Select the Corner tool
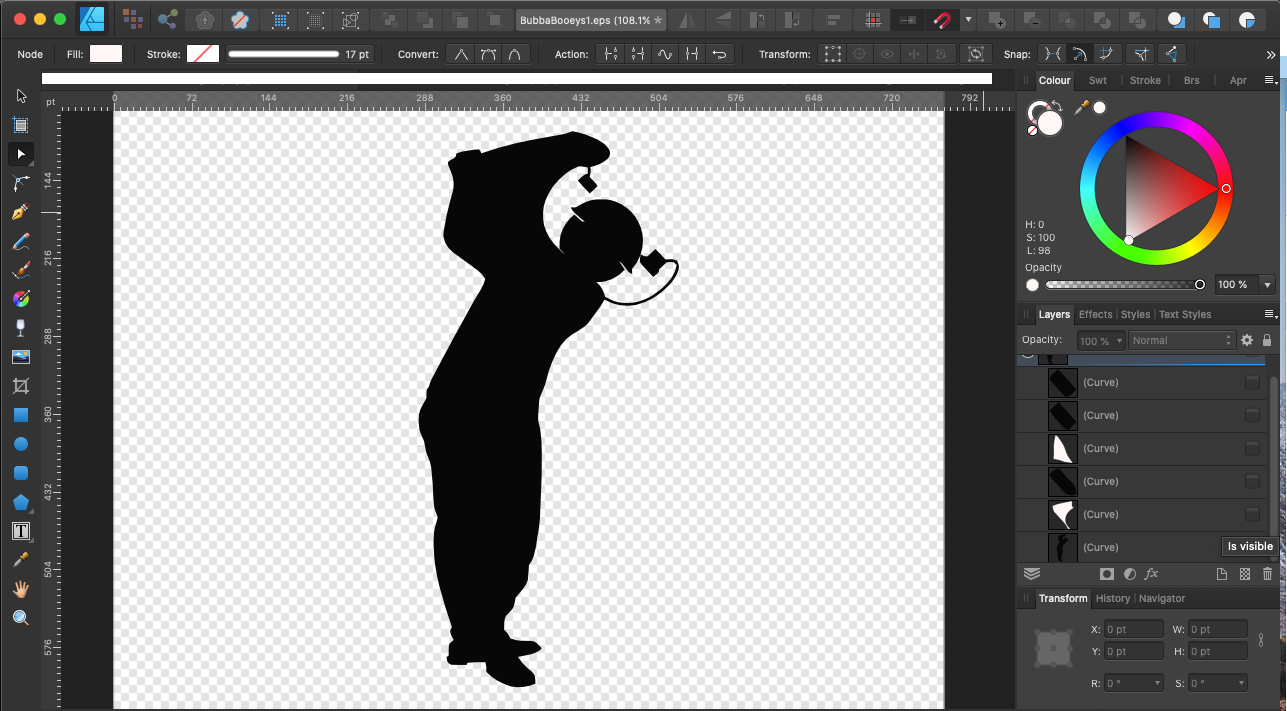Image resolution: width=1287 pixels, height=711 pixels. (21, 183)
